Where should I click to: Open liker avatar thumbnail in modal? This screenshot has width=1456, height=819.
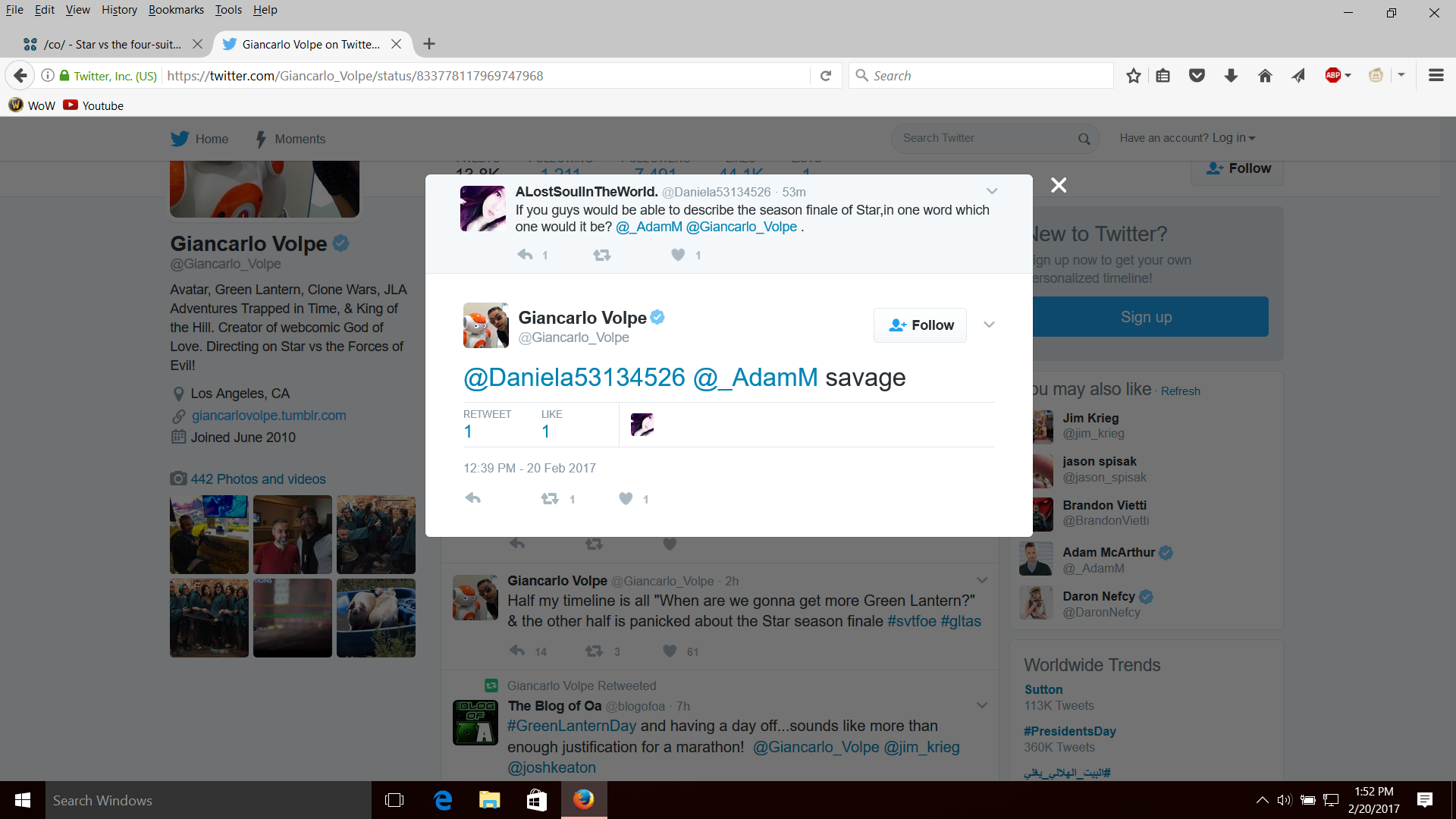[x=642, y=425]
